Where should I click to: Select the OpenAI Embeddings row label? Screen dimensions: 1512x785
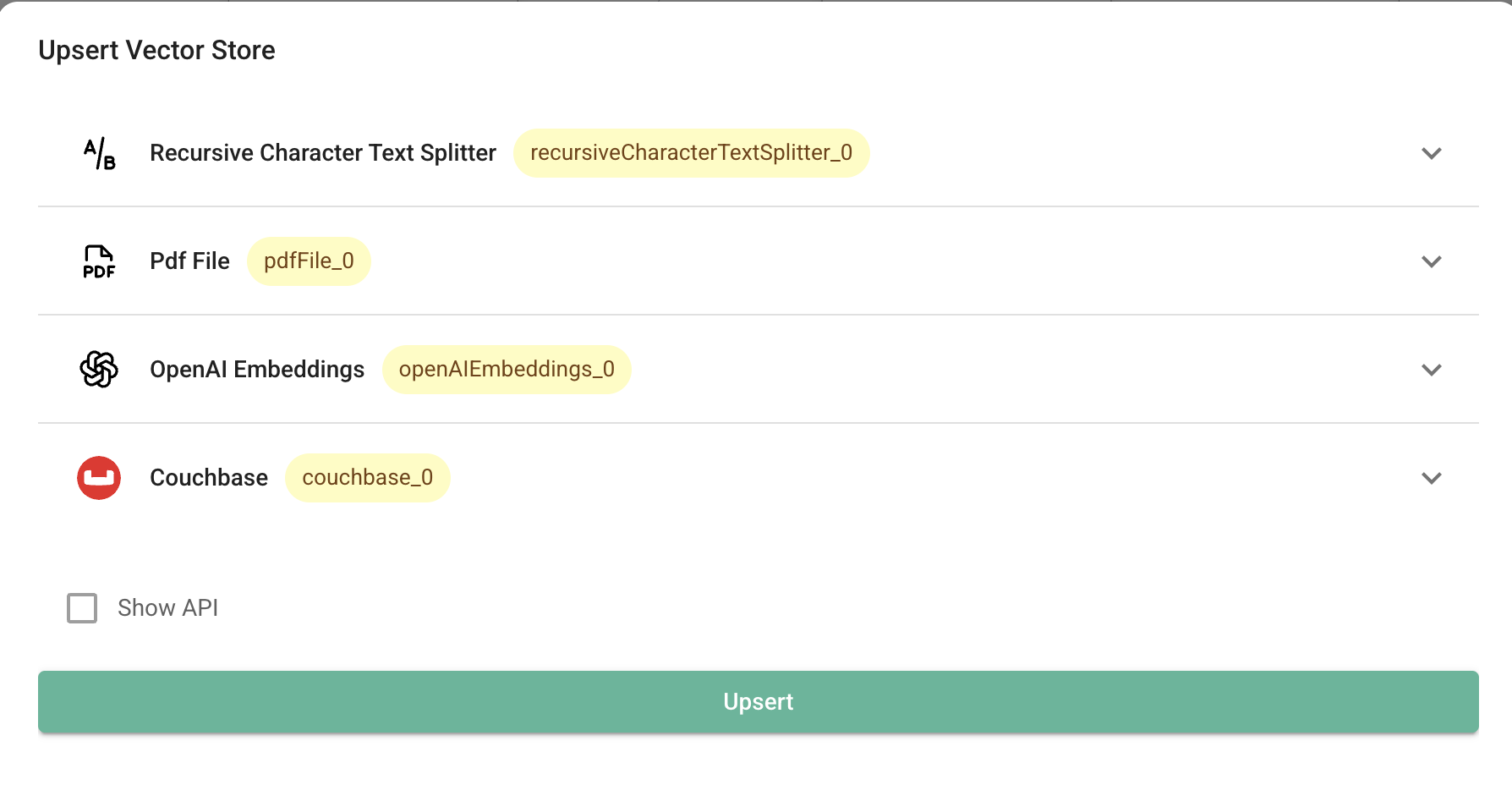[257, 370]
